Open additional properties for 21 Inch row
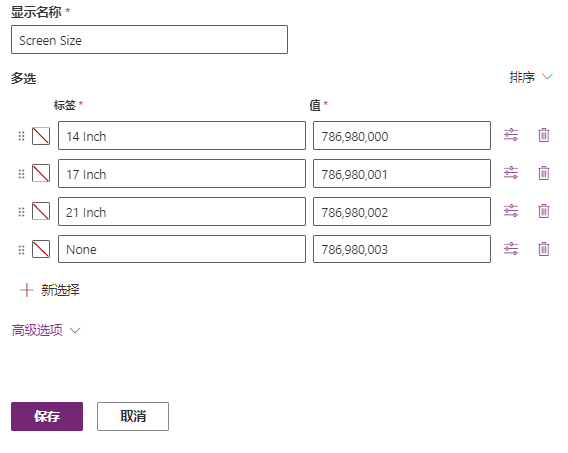 (x=511, y=211)
